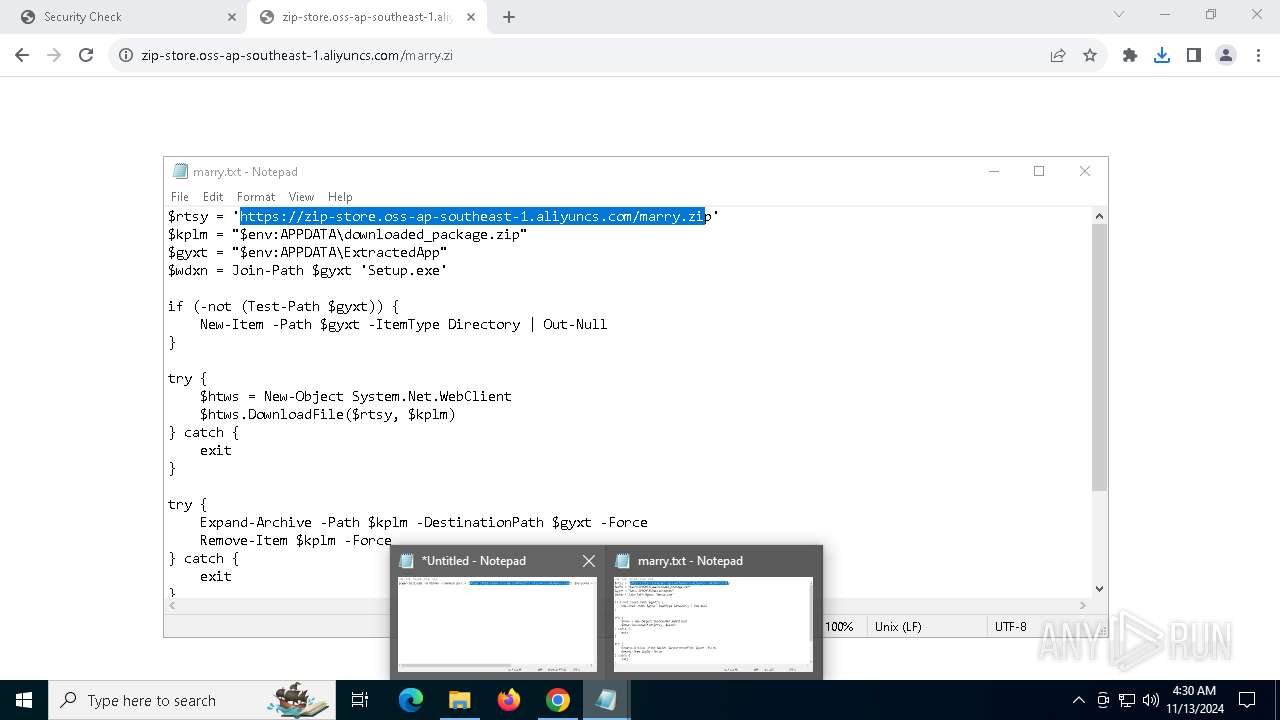Maximize the marry.txt Notepad window
The image size is (1280, 720).
[1039, 171]
